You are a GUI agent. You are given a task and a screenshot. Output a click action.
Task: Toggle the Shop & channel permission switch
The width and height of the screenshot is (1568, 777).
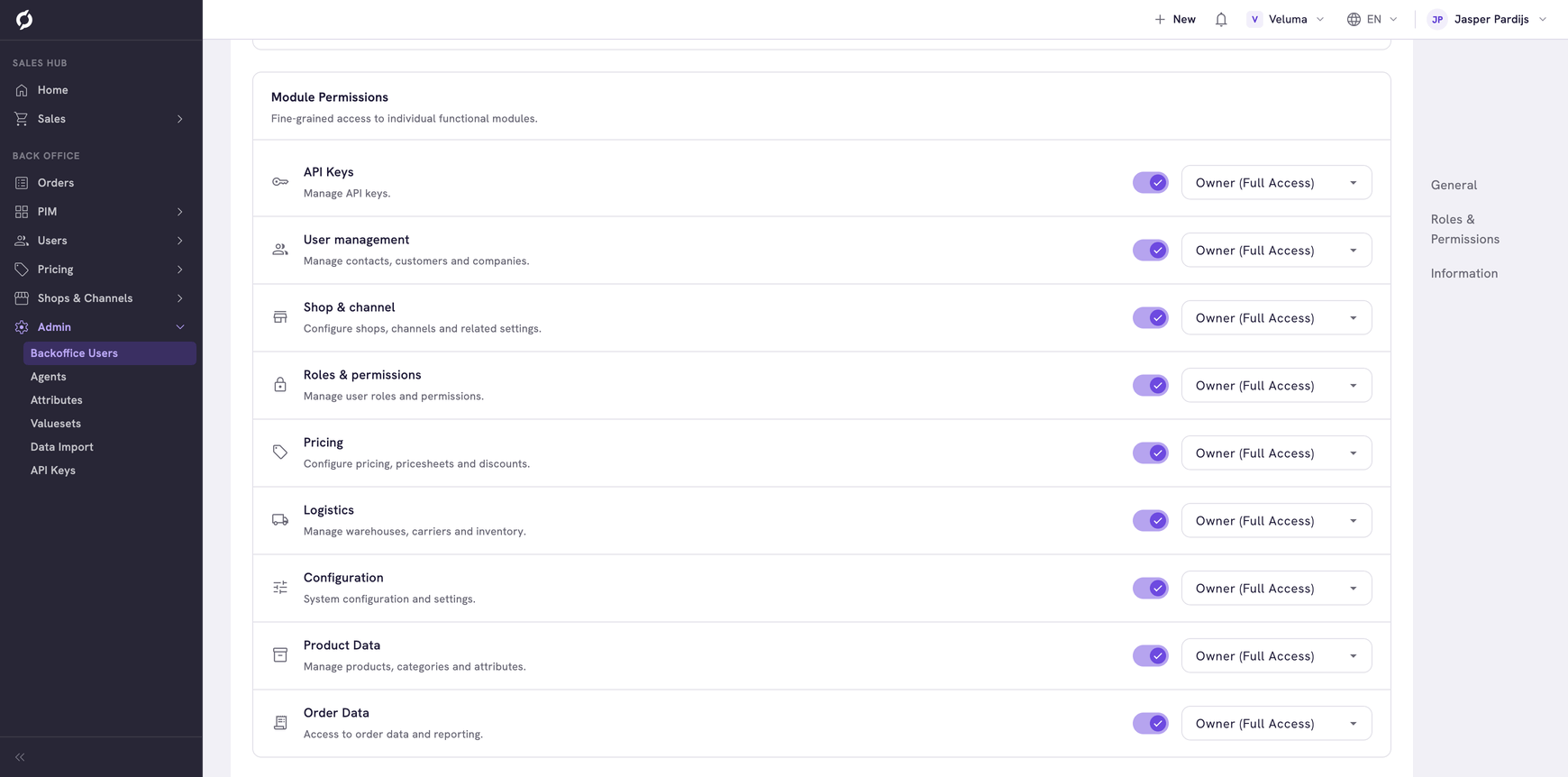tap(1151, 317)
